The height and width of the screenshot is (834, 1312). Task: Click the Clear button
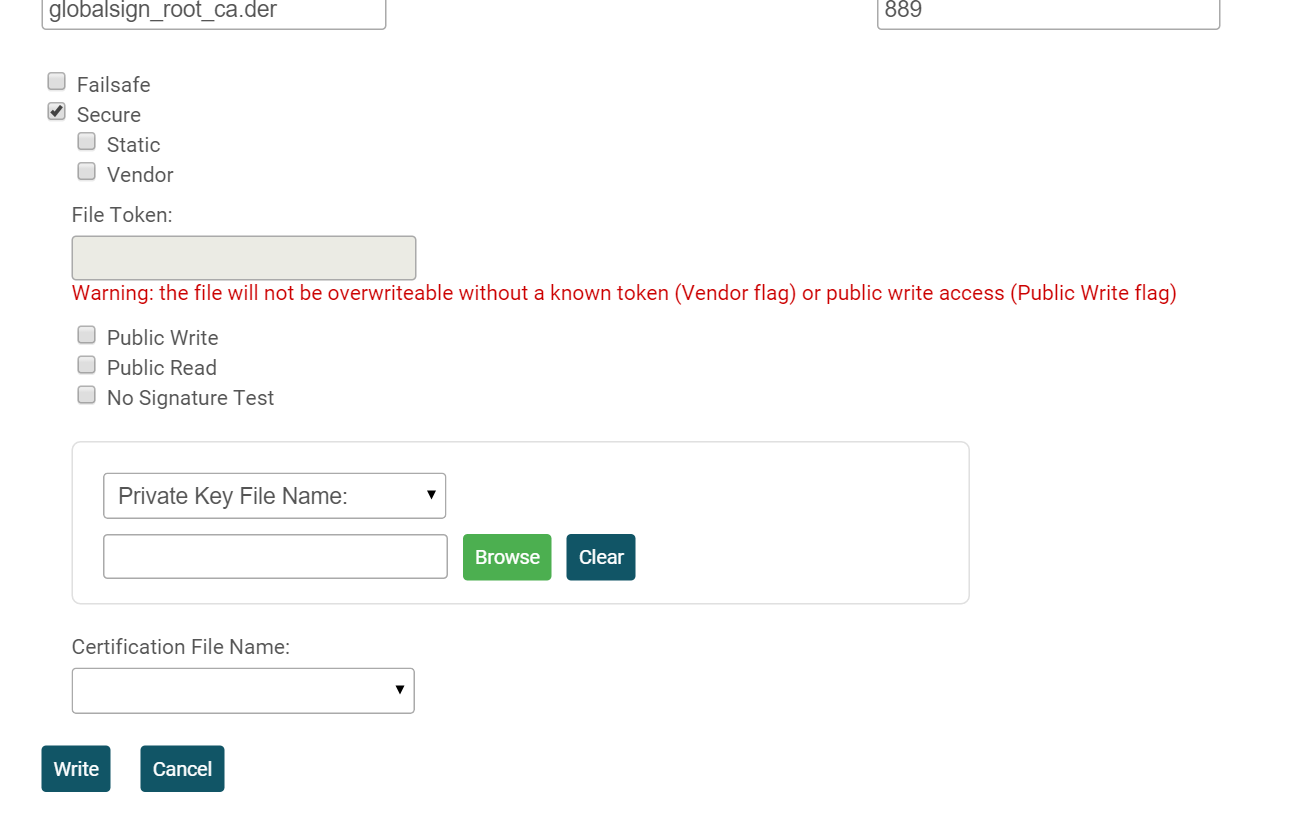pos(601,557)
